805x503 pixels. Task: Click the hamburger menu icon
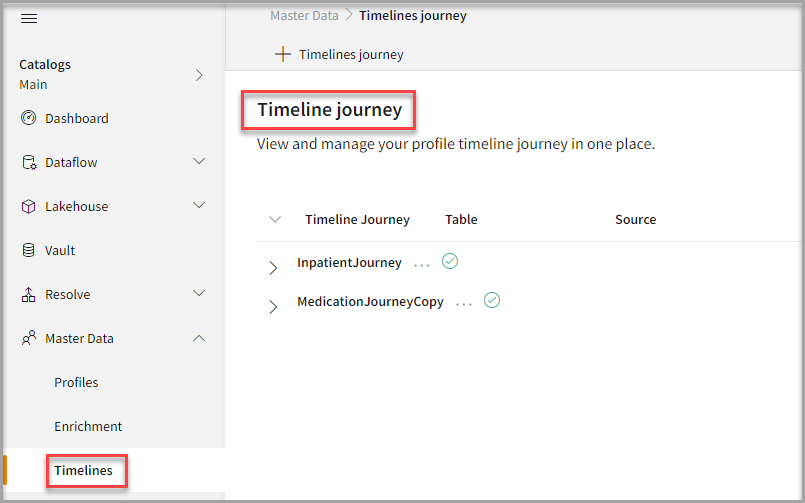pos(29,19)
